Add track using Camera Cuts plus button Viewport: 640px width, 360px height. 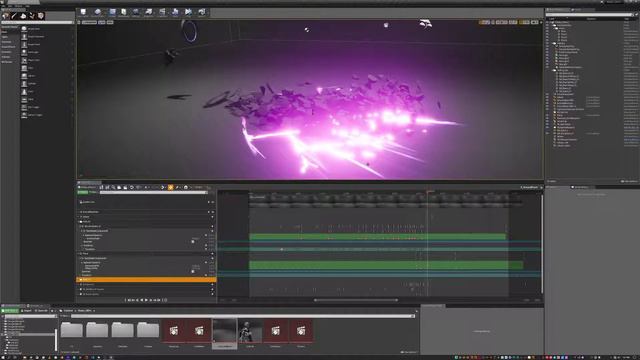209,202
